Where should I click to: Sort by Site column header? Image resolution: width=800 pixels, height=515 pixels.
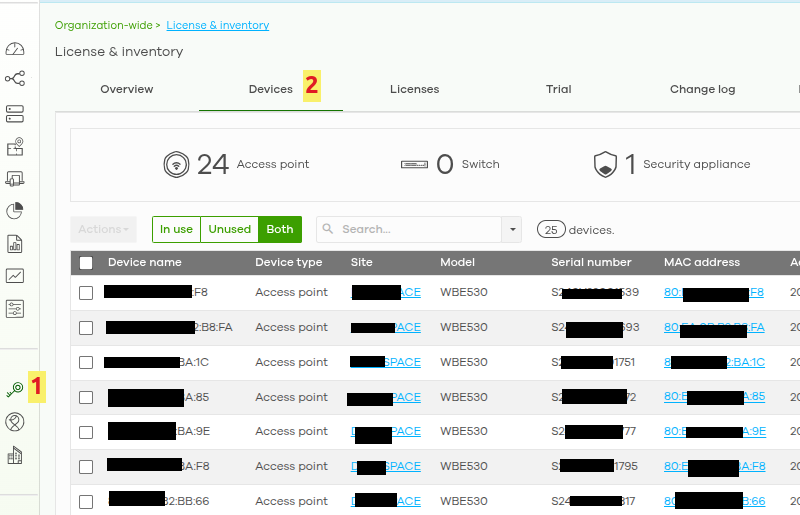point(362,262)
